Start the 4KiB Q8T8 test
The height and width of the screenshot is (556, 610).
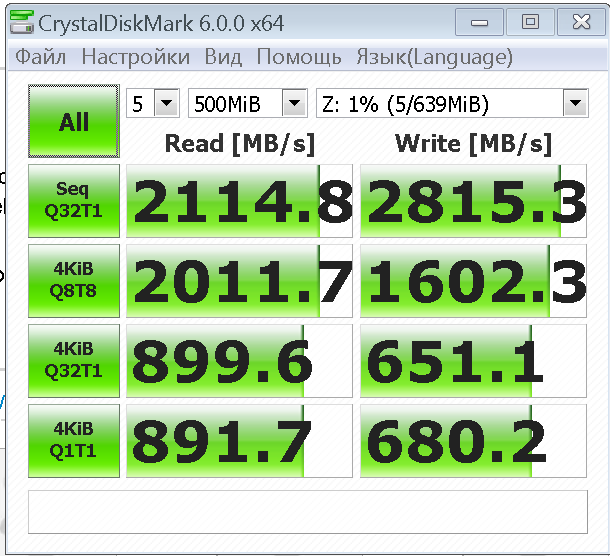[74, 281]
